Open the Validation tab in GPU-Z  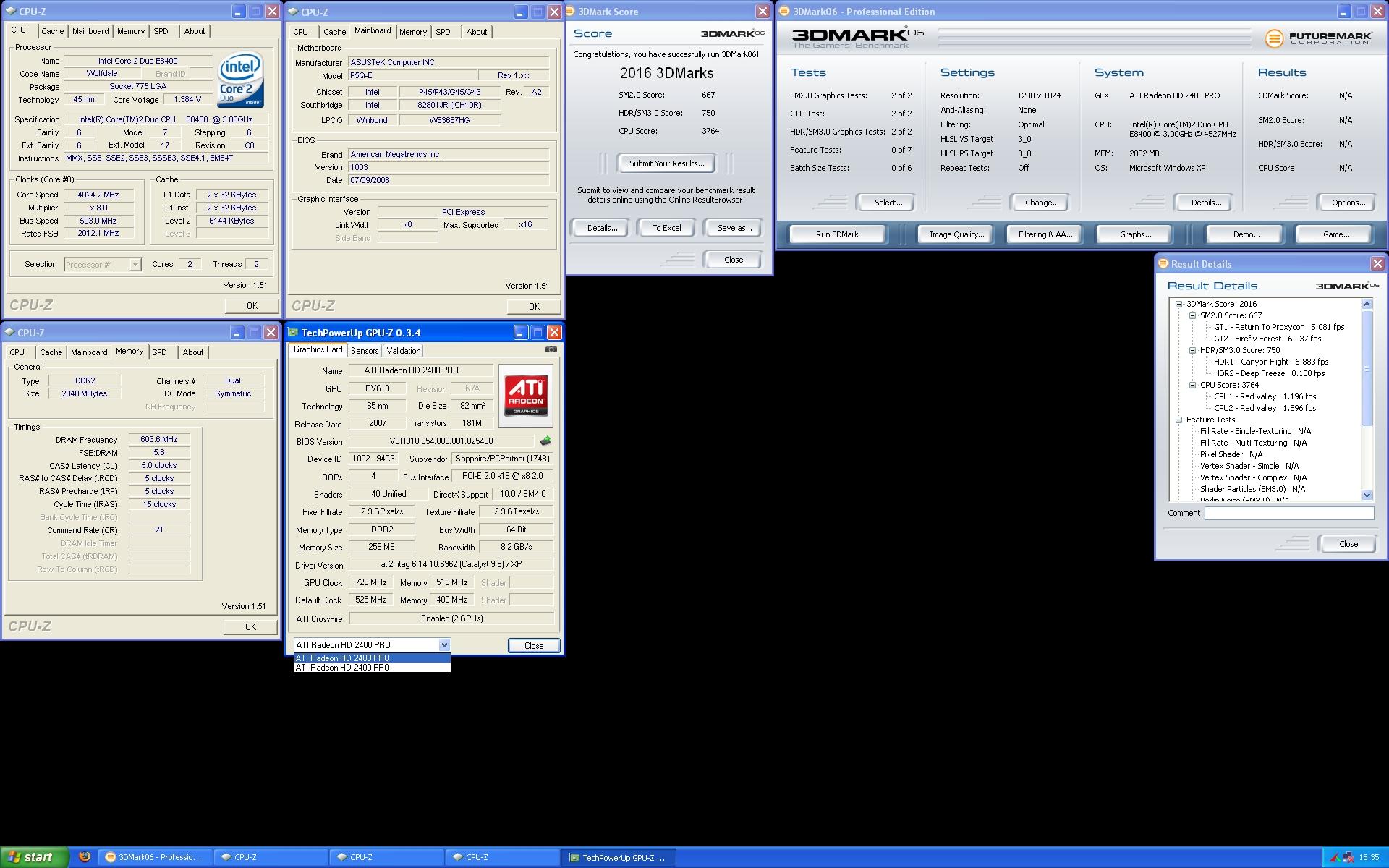click(x=403, y=351)
